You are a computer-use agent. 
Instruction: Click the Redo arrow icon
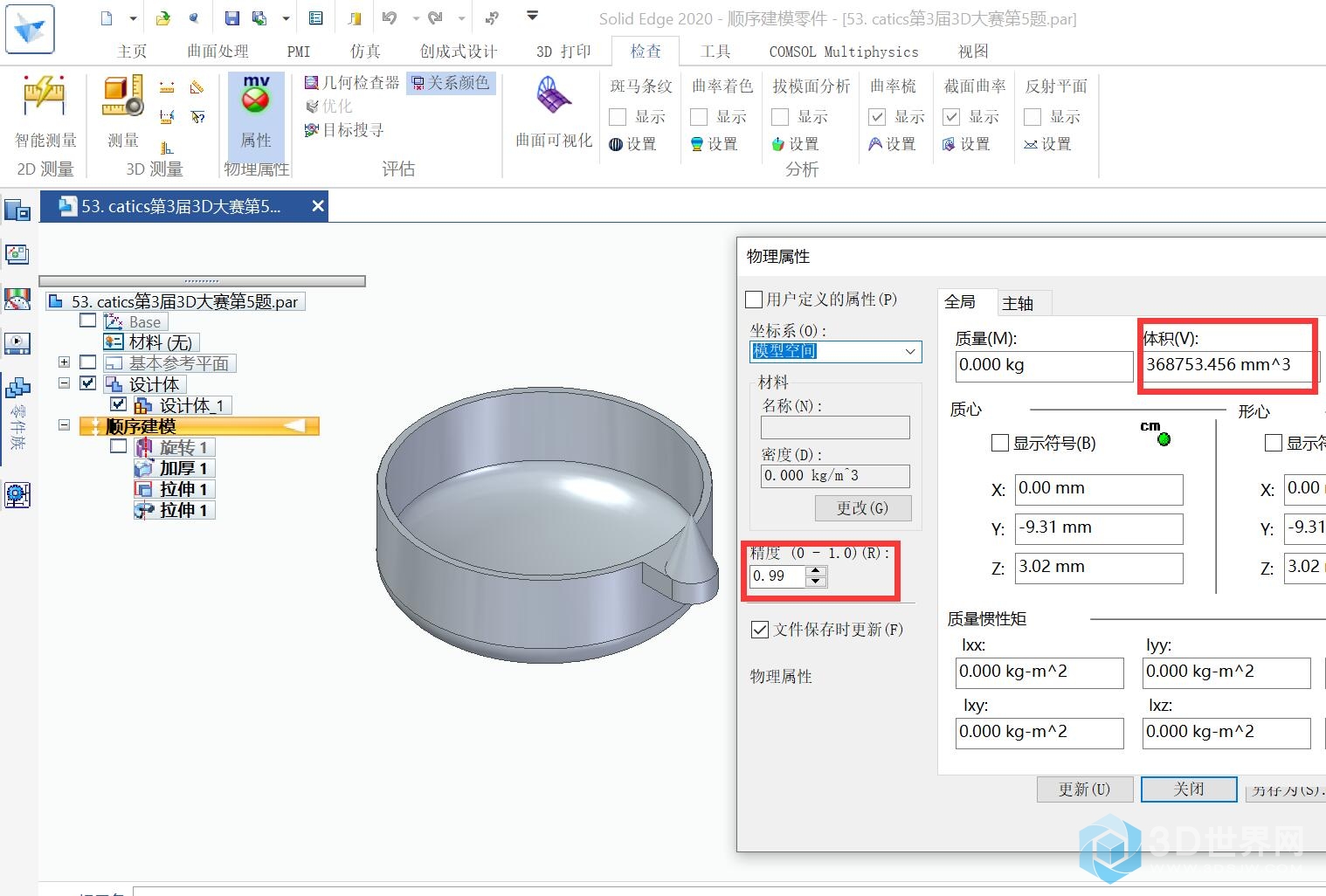pyautogui.click(x=436, y=17)
